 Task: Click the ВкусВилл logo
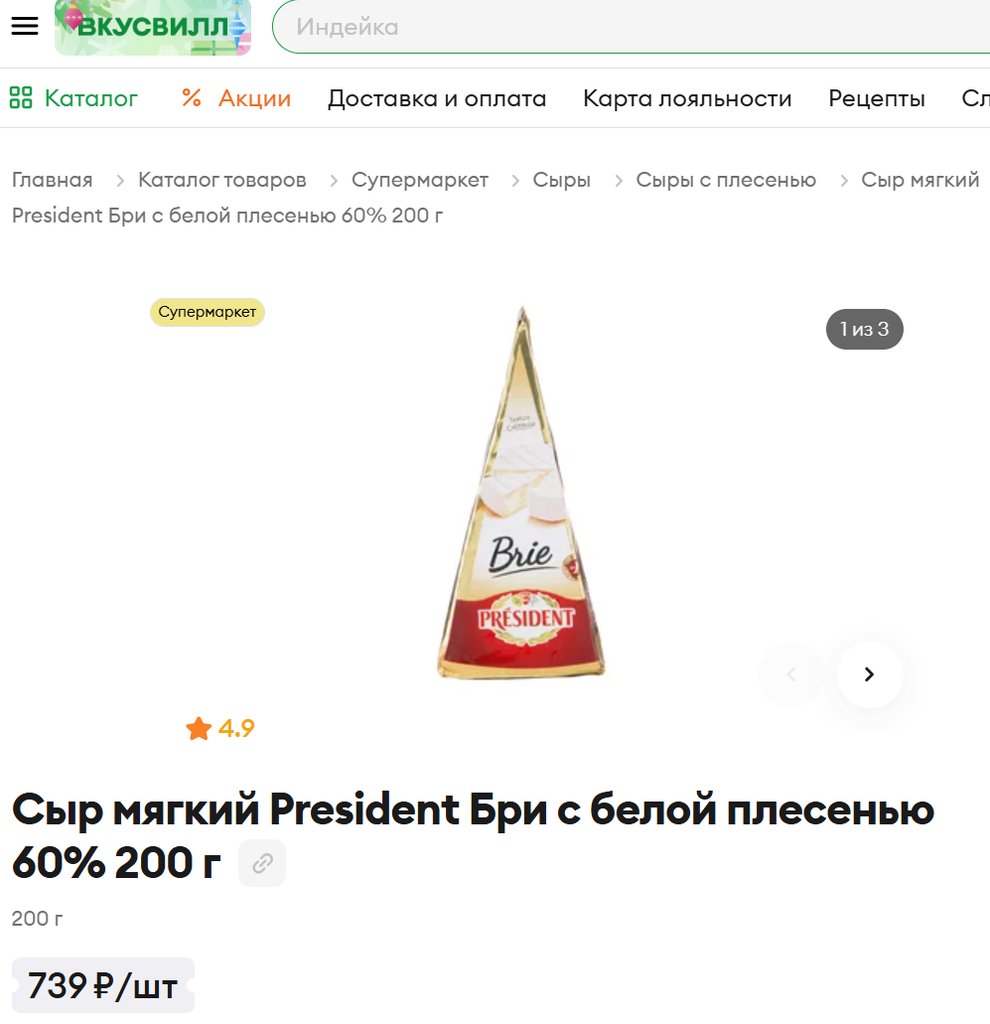pyautogui.click(x=153, y=27)
